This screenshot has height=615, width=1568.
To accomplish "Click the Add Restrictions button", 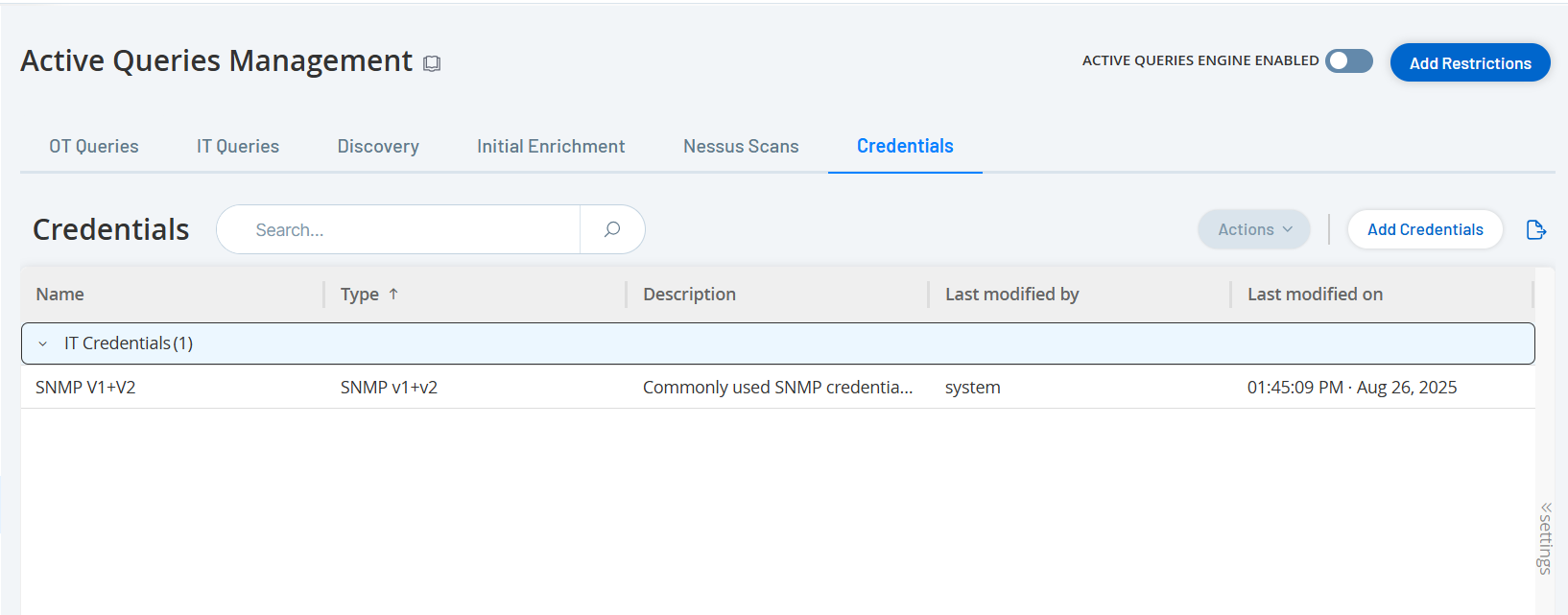I will tap(1469, 63).
